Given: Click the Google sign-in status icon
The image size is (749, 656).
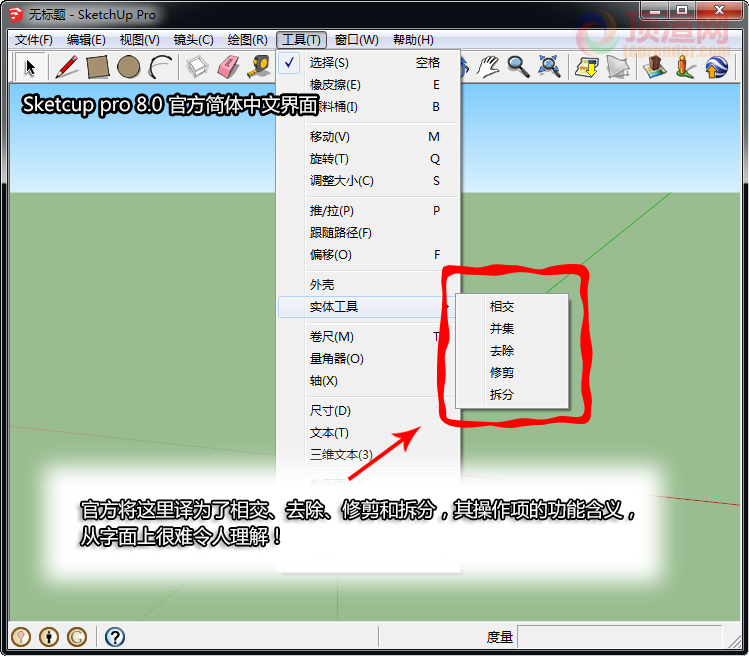Looking at the screenshot, I should [77, 637].
